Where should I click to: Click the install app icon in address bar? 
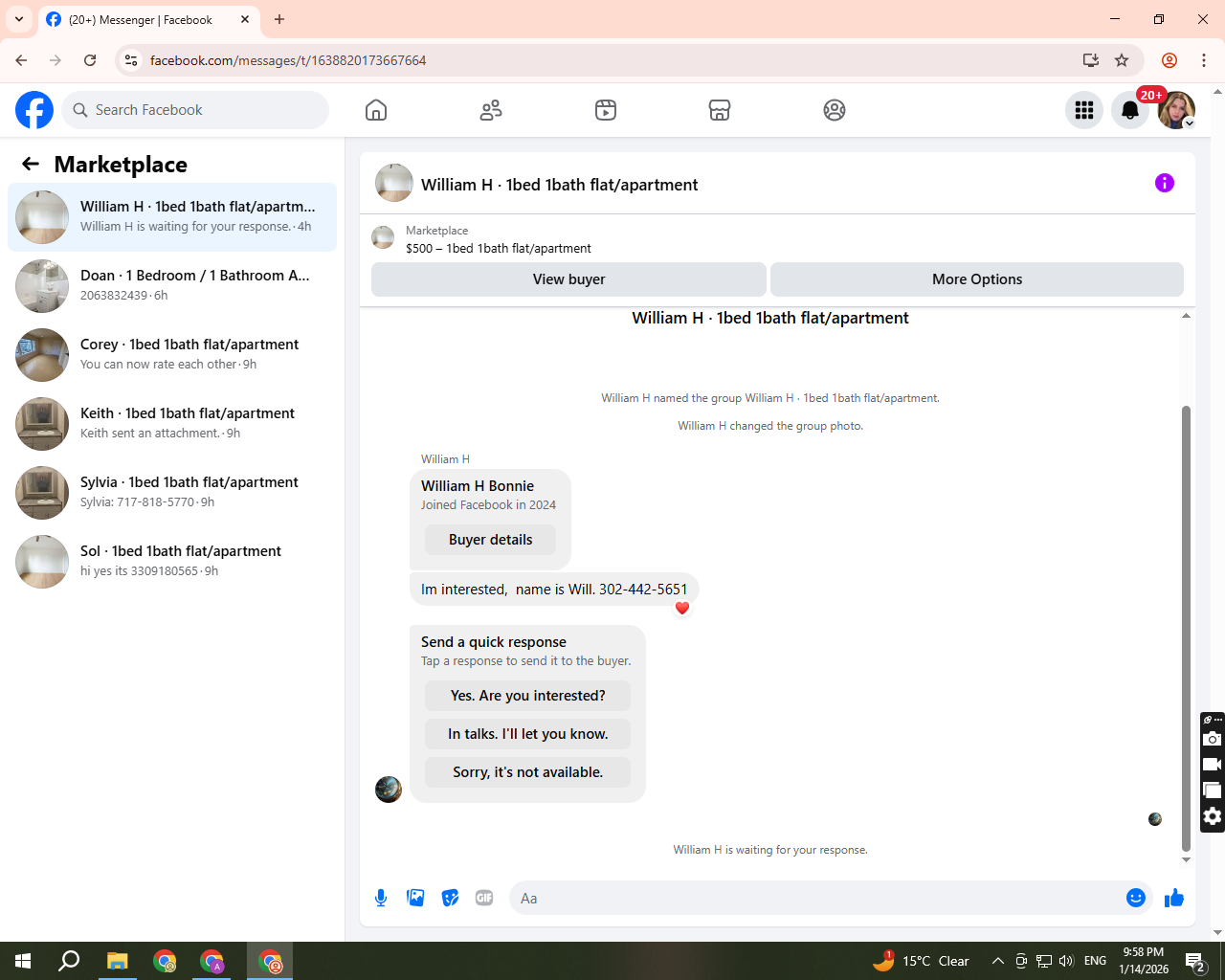pyautogui.click(x=1090, y=60)
